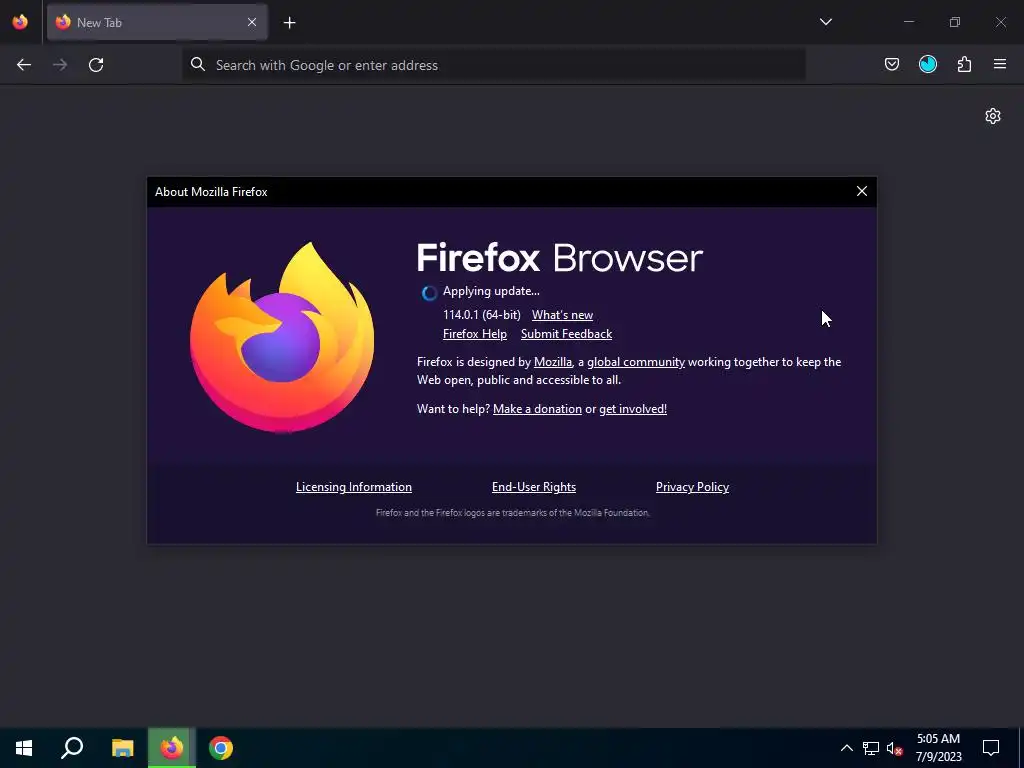Image resolution: width=1024 pixels, height=768 pixels.
Task: Click the Applying update... status text
Action: [491, 291]
